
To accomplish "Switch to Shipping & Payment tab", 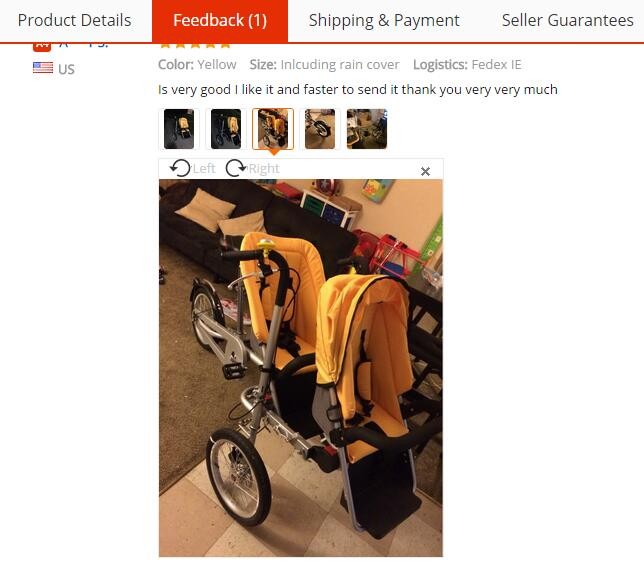I will click(x=384, y=20).
